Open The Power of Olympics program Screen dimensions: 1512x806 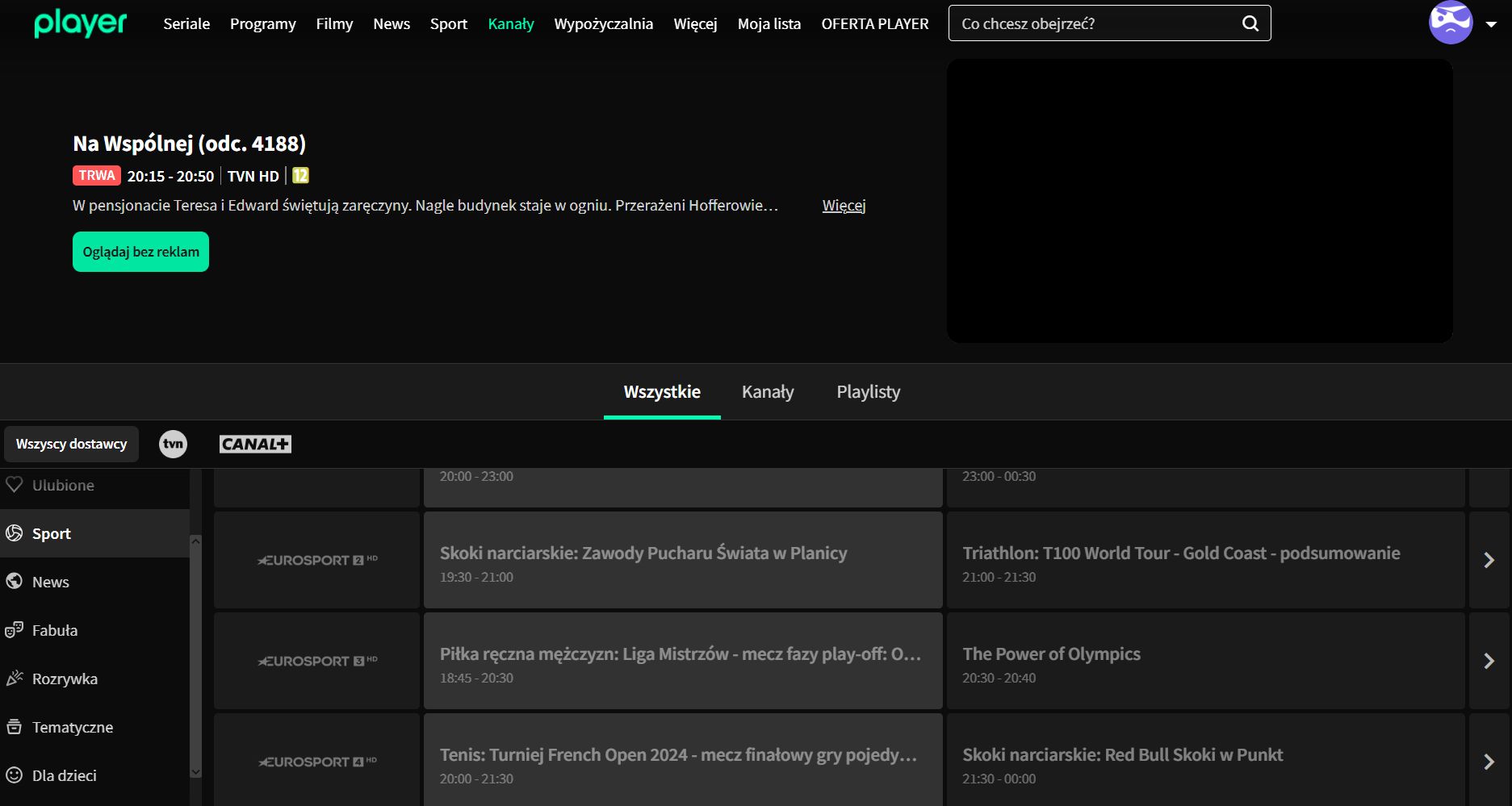1205,661
